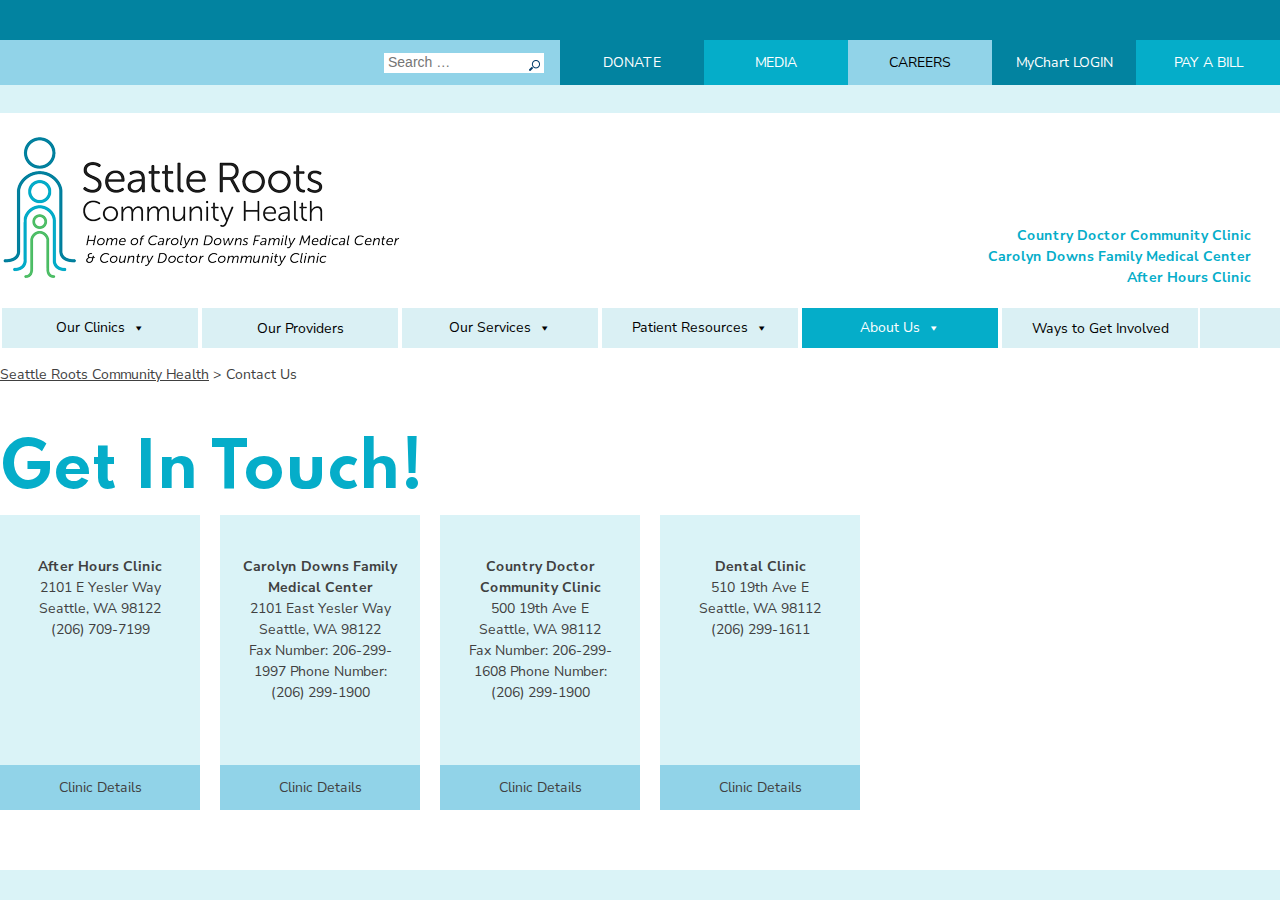Expand the Patient Resources menu
This screenshot has width=1280, height=900.
[700, 328]
